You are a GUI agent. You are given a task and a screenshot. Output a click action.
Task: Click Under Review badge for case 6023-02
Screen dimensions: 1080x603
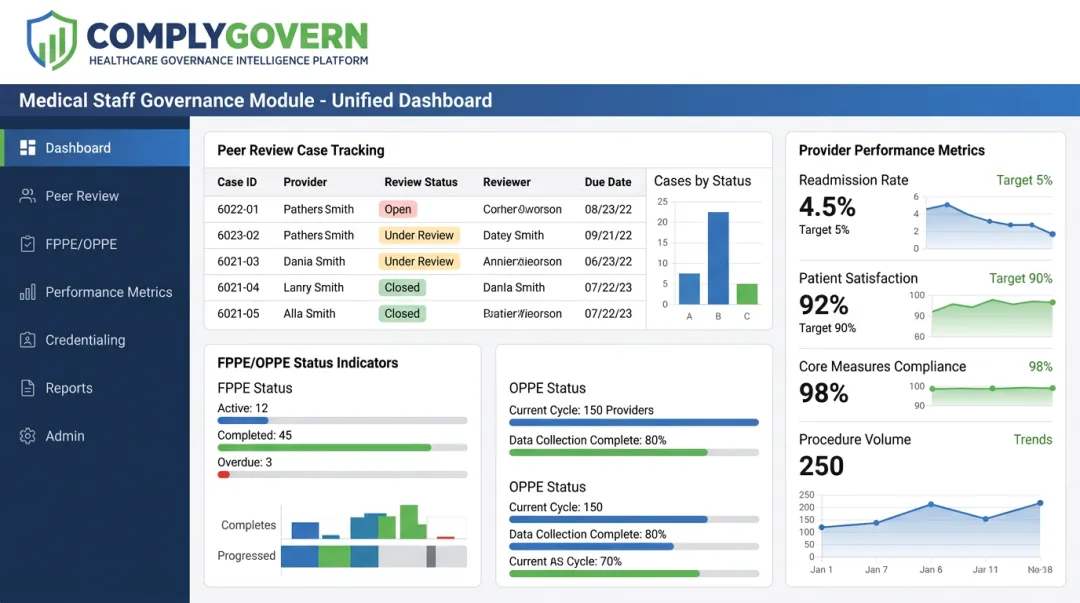pyautogui.click(x=419, y=236)
